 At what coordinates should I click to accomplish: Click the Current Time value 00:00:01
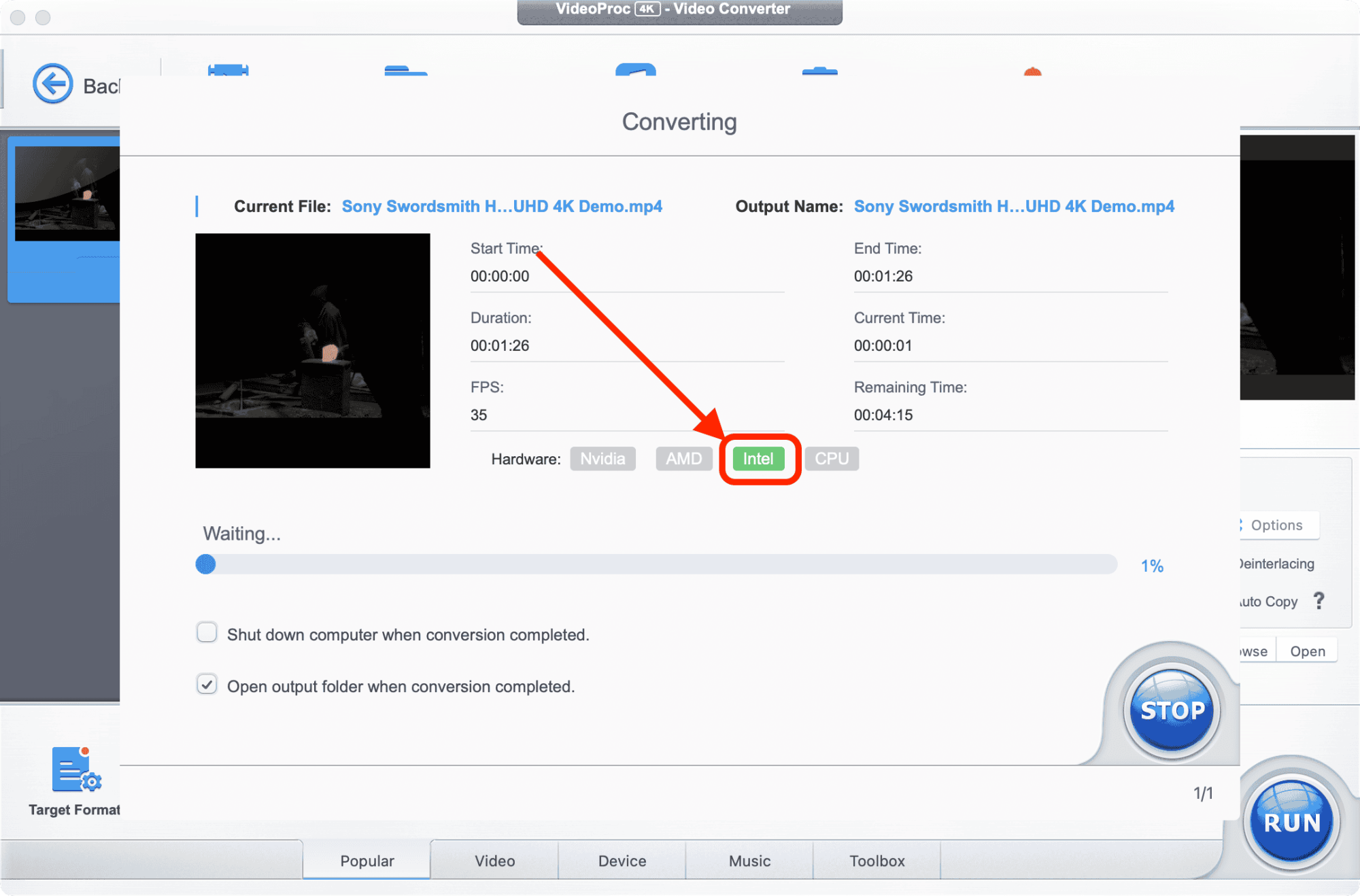click(883, 345)
